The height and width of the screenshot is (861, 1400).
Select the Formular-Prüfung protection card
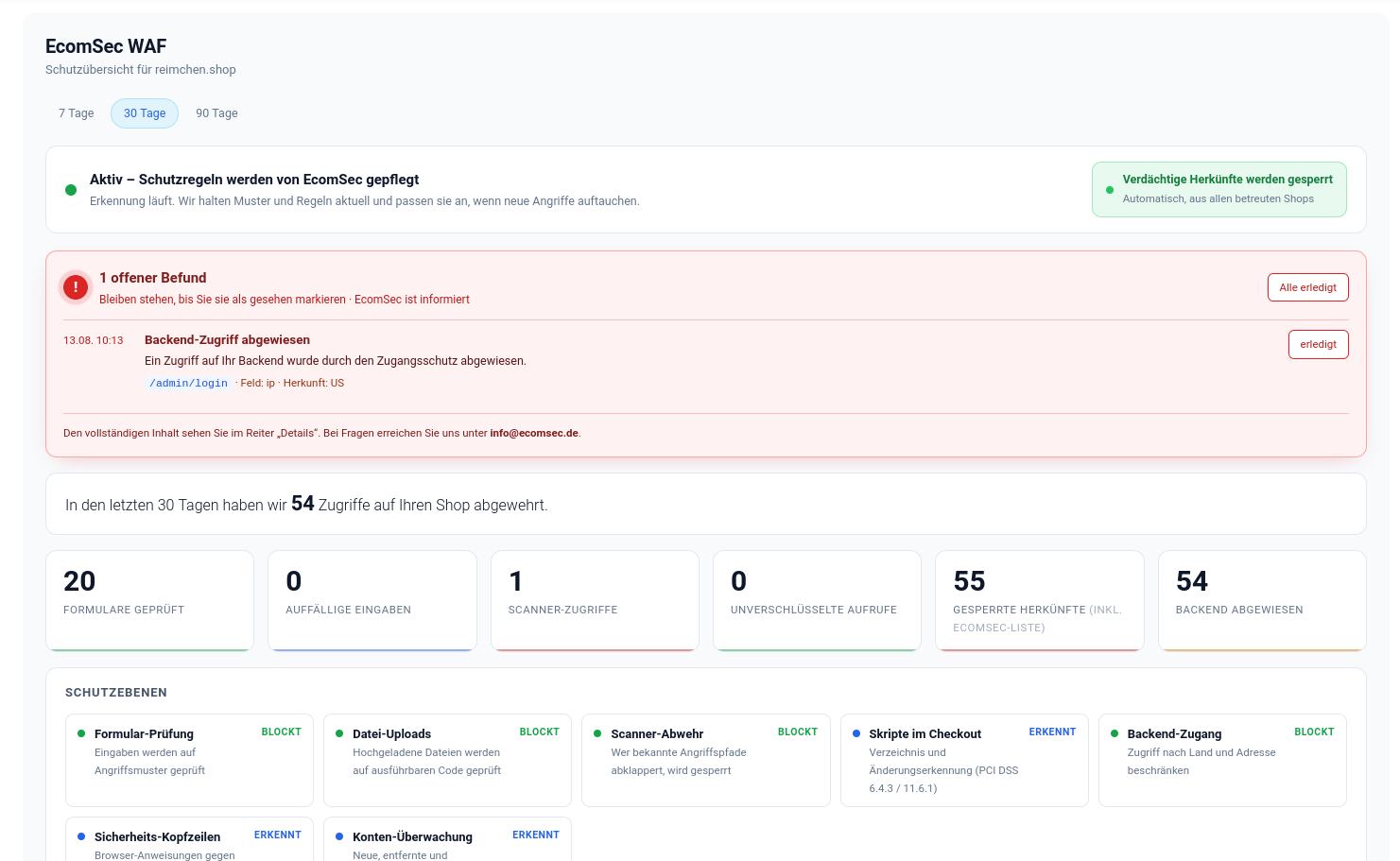[x=189, y=760]
